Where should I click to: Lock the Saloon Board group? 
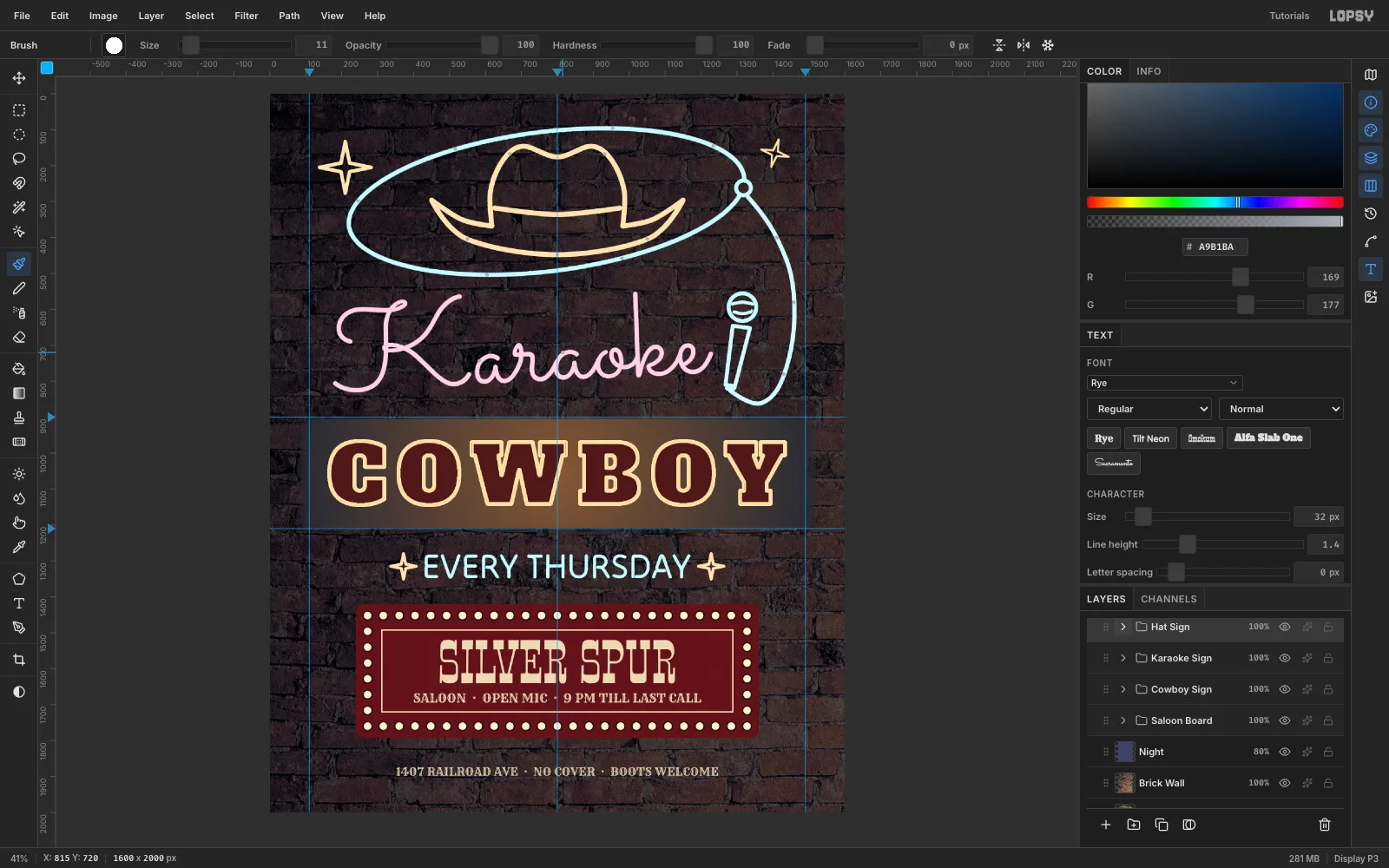click(1328, 720)
